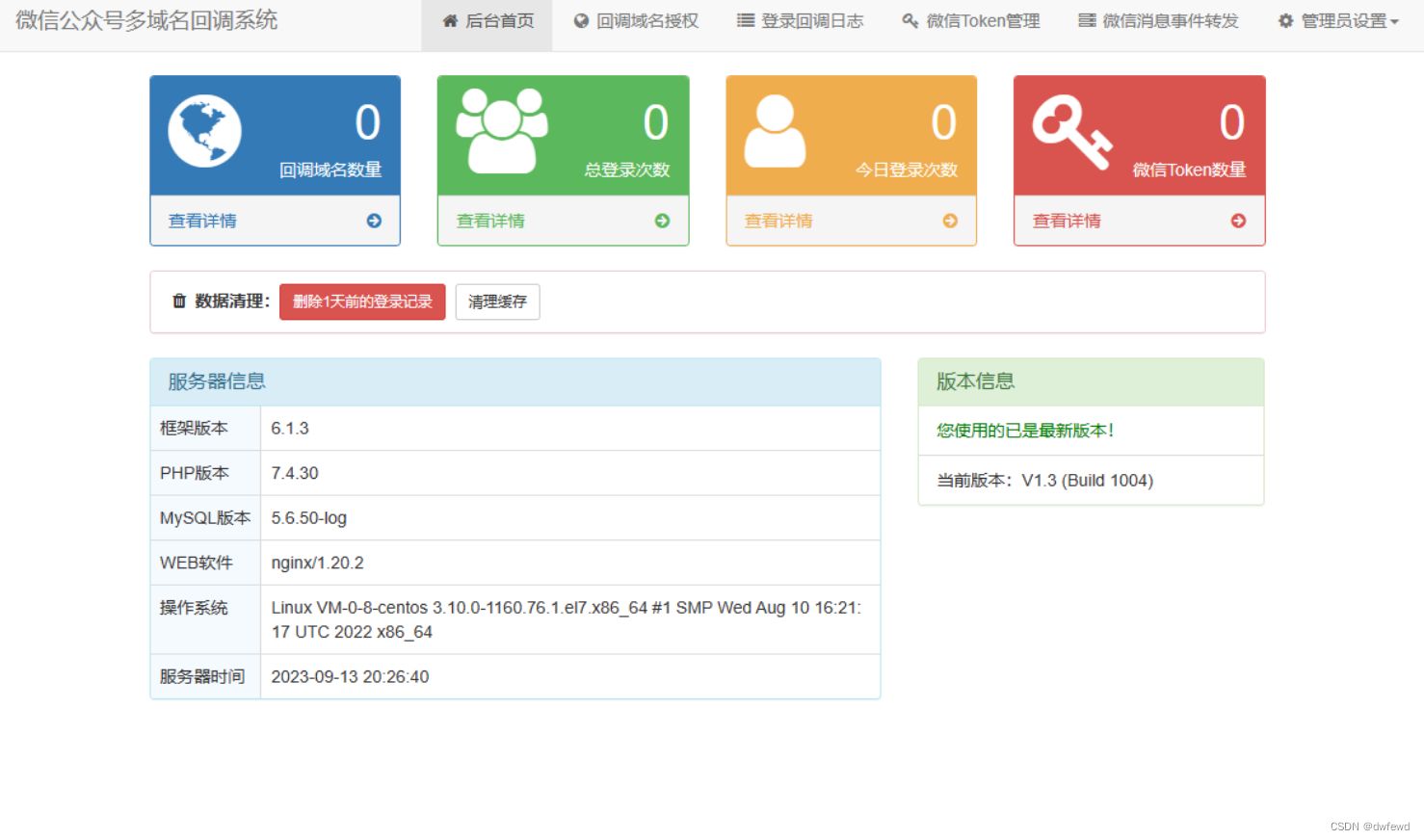This screenshot has height=840, width=1424.
Task: Expand the 管理员设置 dropdown menu
Action: pyautogui.click(x=1338, y=21)
